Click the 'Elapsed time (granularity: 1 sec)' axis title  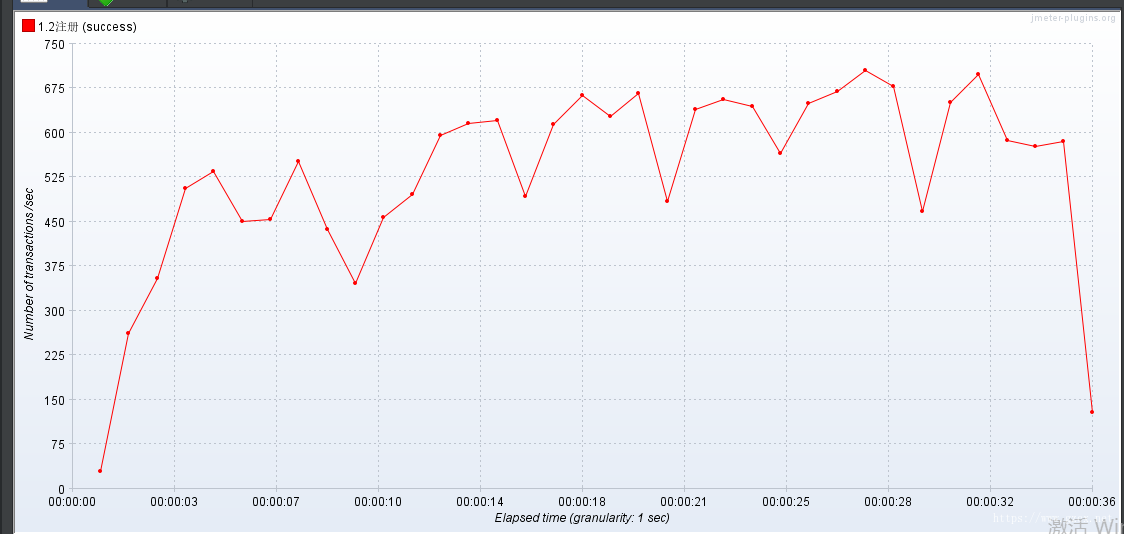(x=582, y=518)
